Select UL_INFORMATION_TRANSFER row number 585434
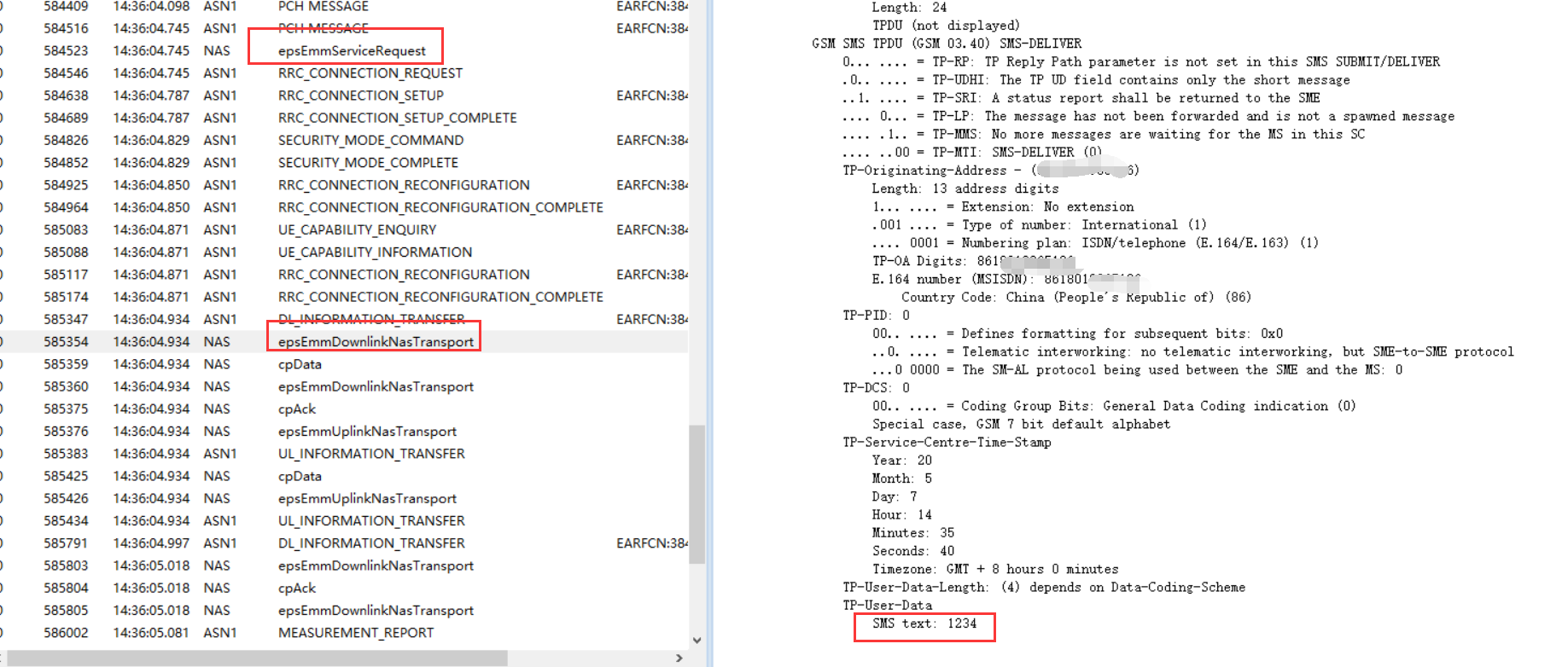This screenshot has width=1568, height=667. pyautogui.click(x=344, y=520)
